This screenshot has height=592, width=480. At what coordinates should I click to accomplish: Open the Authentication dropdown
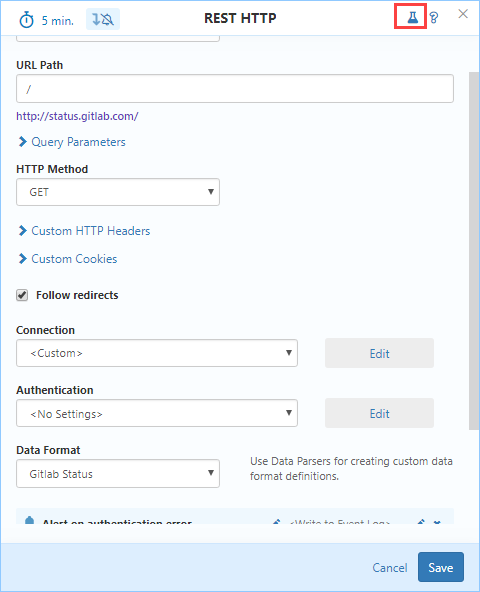coord(157,413)
